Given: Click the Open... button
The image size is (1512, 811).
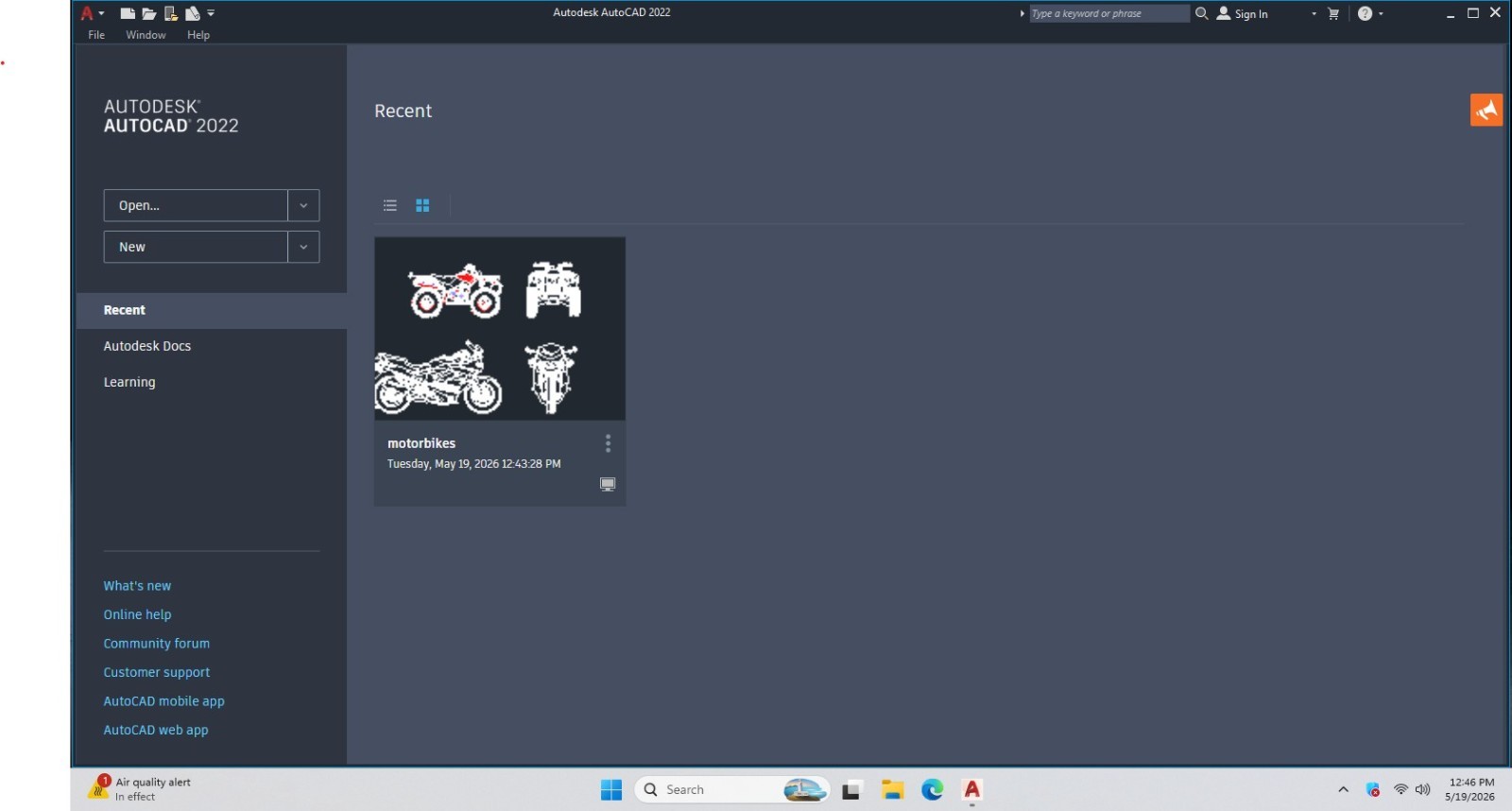Looking at the screenshot, I should click(x=196, y=205).
